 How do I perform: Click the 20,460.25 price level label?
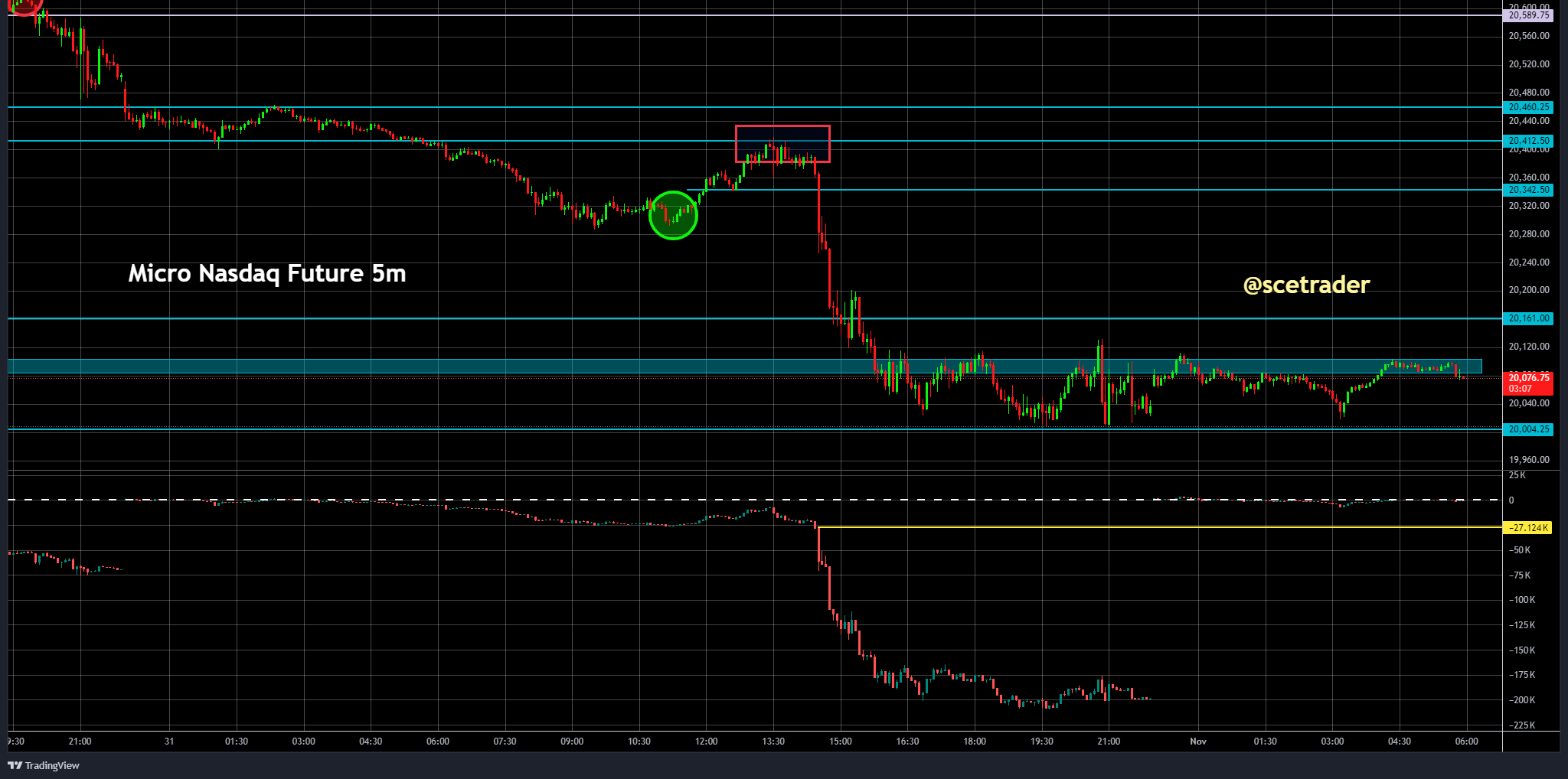click(1528, 107)
